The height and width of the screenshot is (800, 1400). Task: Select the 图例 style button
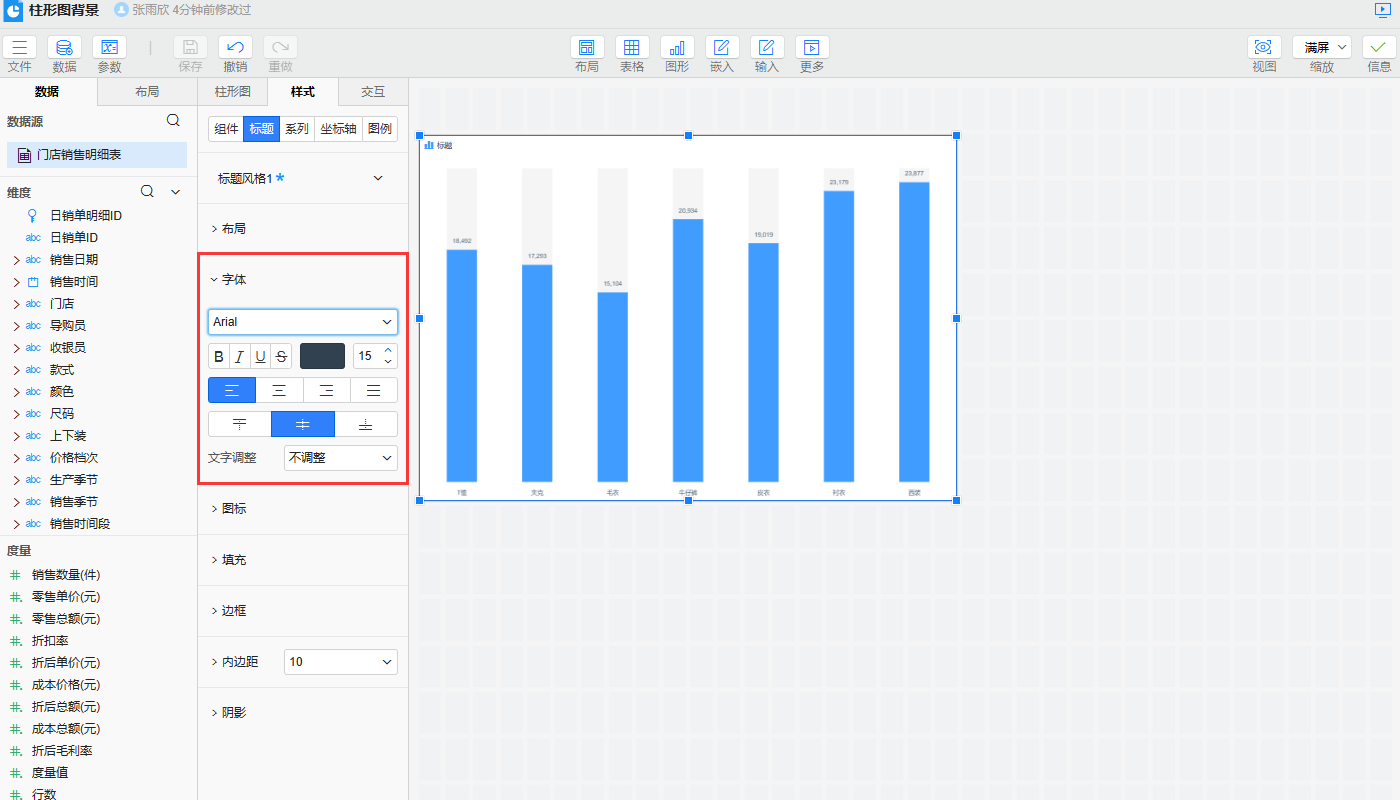(379, 129)
